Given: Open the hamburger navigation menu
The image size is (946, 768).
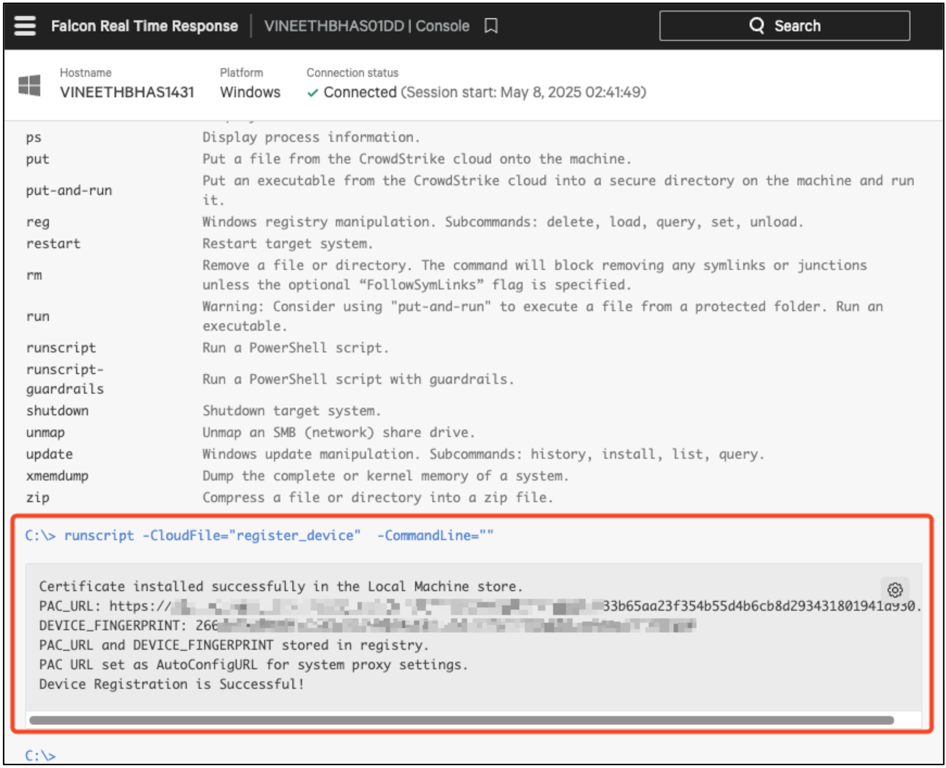Looking at the screenshot, I should [x=25, y=26].
